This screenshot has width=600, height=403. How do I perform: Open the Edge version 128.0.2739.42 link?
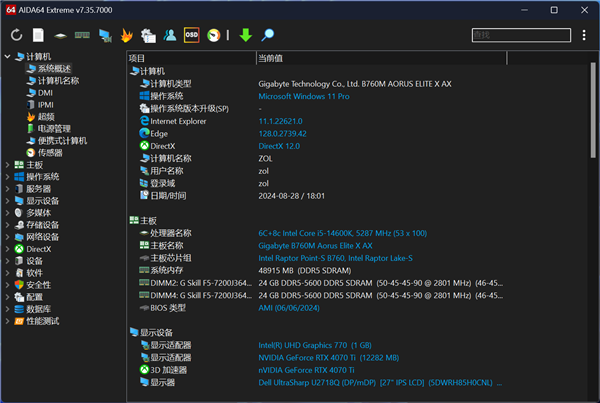coord(282,134)
